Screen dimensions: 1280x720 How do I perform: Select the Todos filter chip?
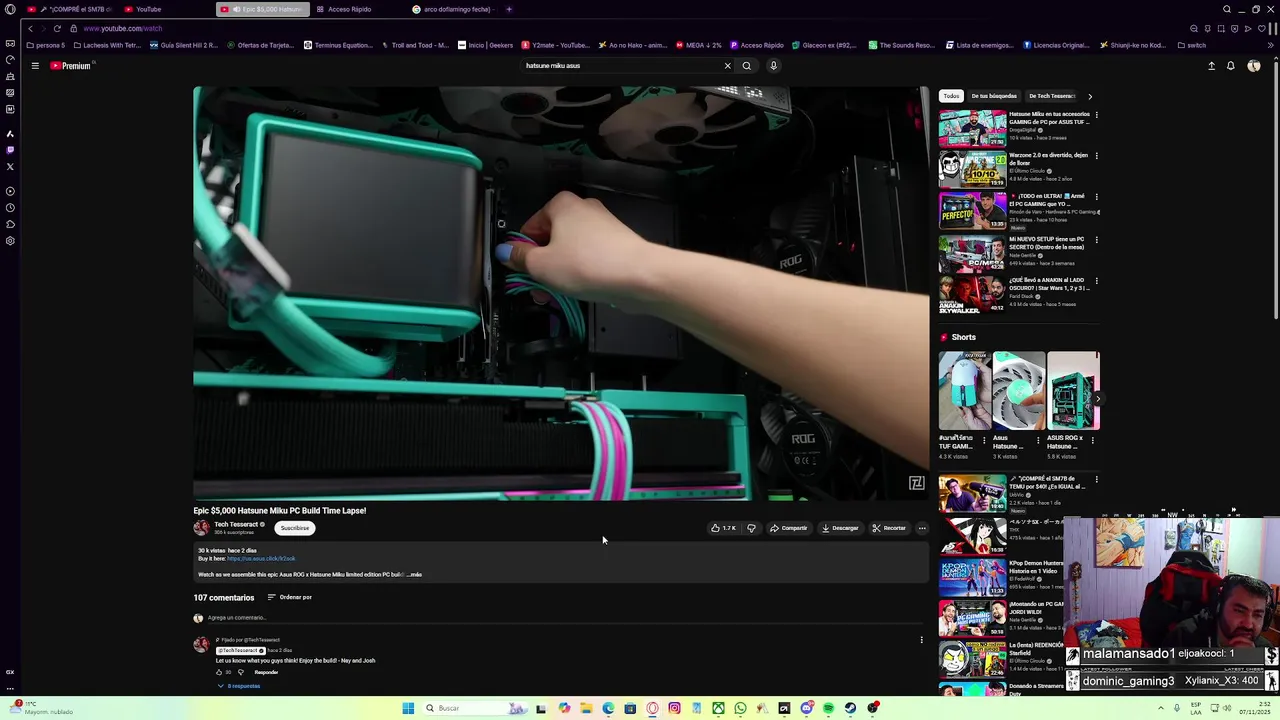tap(951, 96)
